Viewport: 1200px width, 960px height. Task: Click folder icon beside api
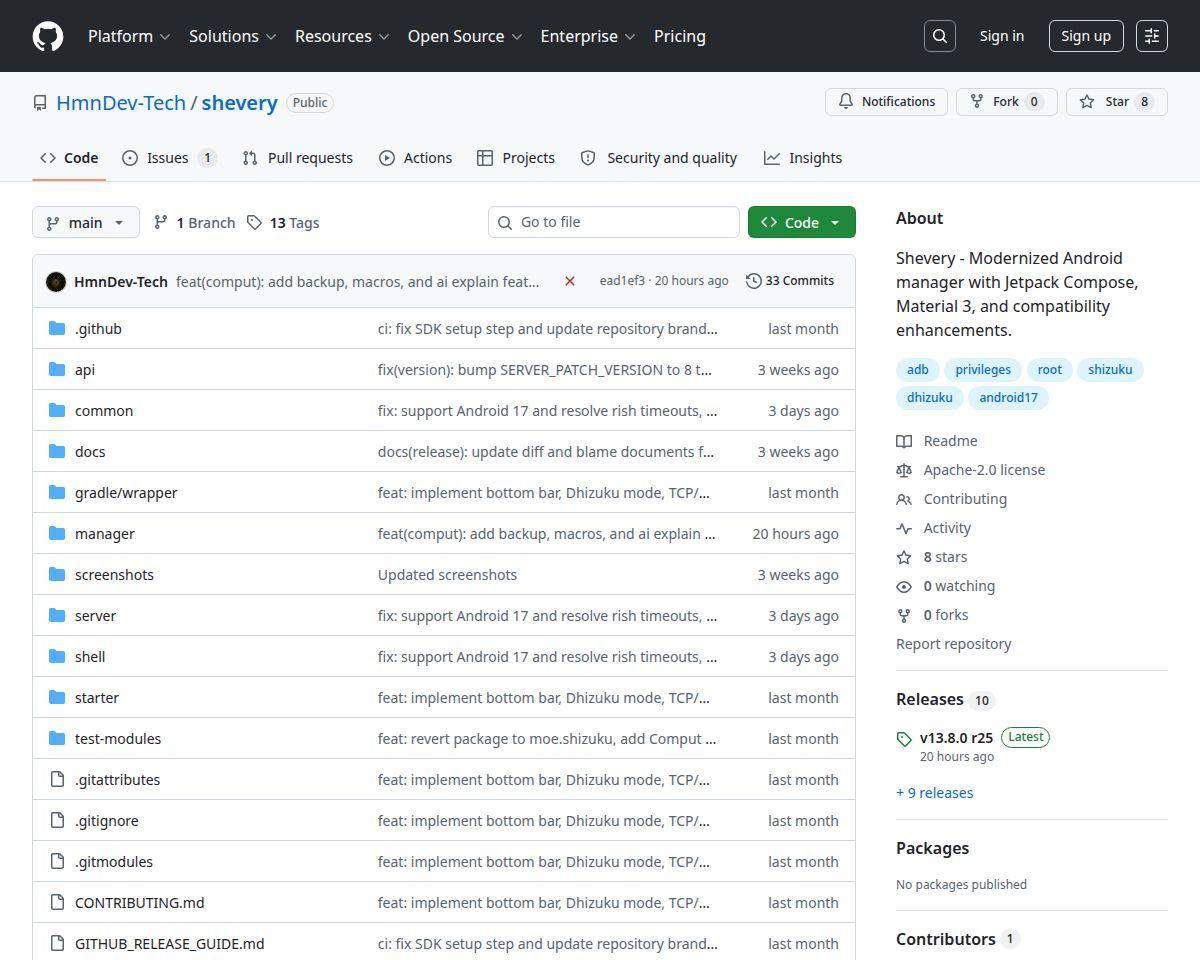pos(57,369)
